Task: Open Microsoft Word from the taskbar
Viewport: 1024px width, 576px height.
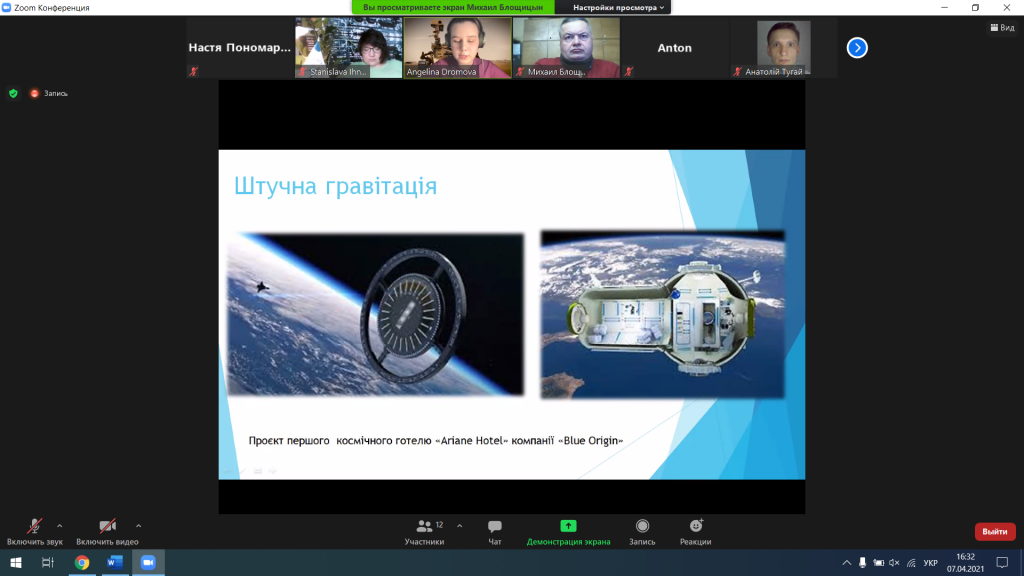Action: click(115, 562)
